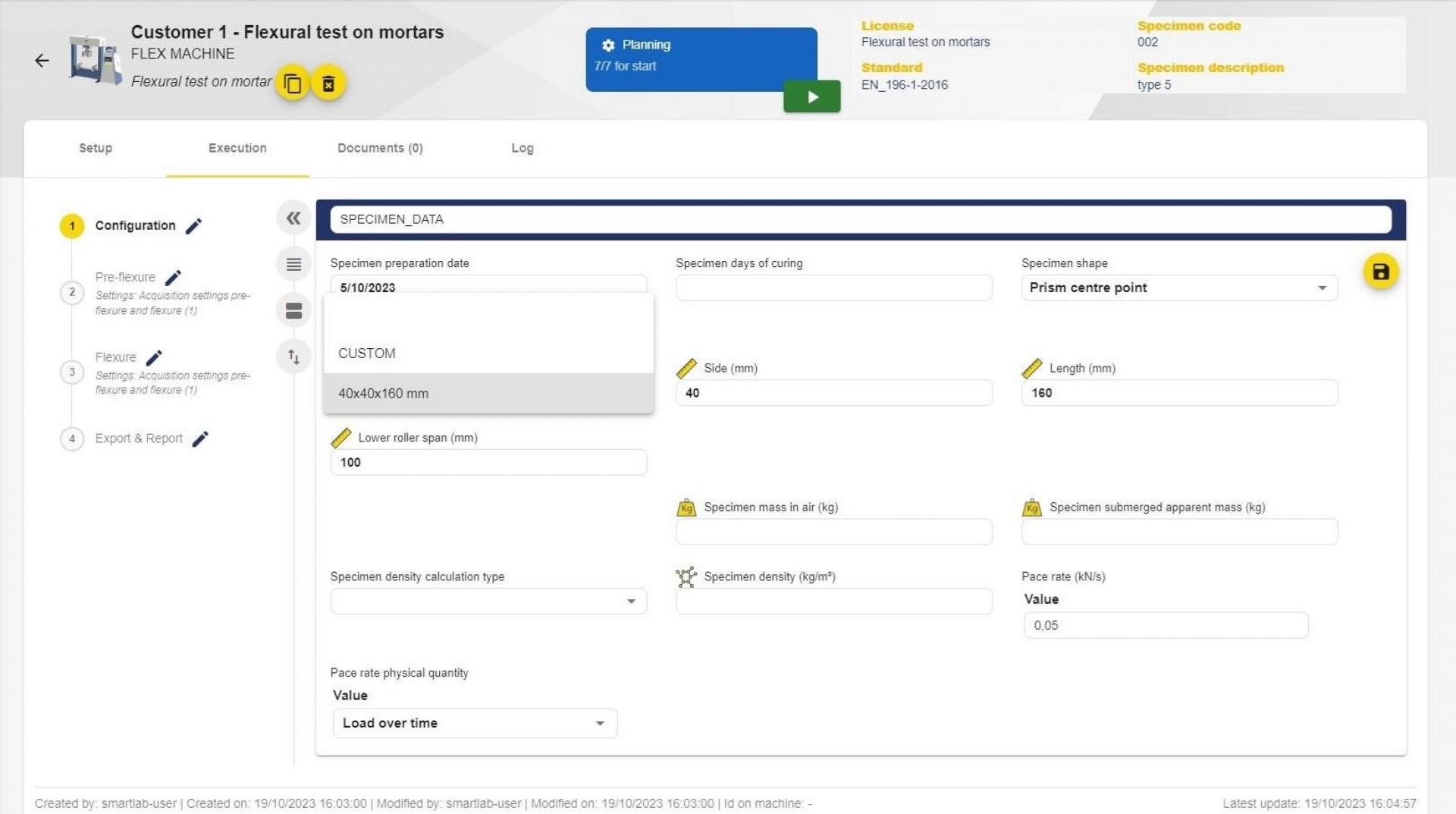This screenshot has height=814, width=1456.
Task: Click the yellow save floppy disk icon
Action: (1380, 272)
